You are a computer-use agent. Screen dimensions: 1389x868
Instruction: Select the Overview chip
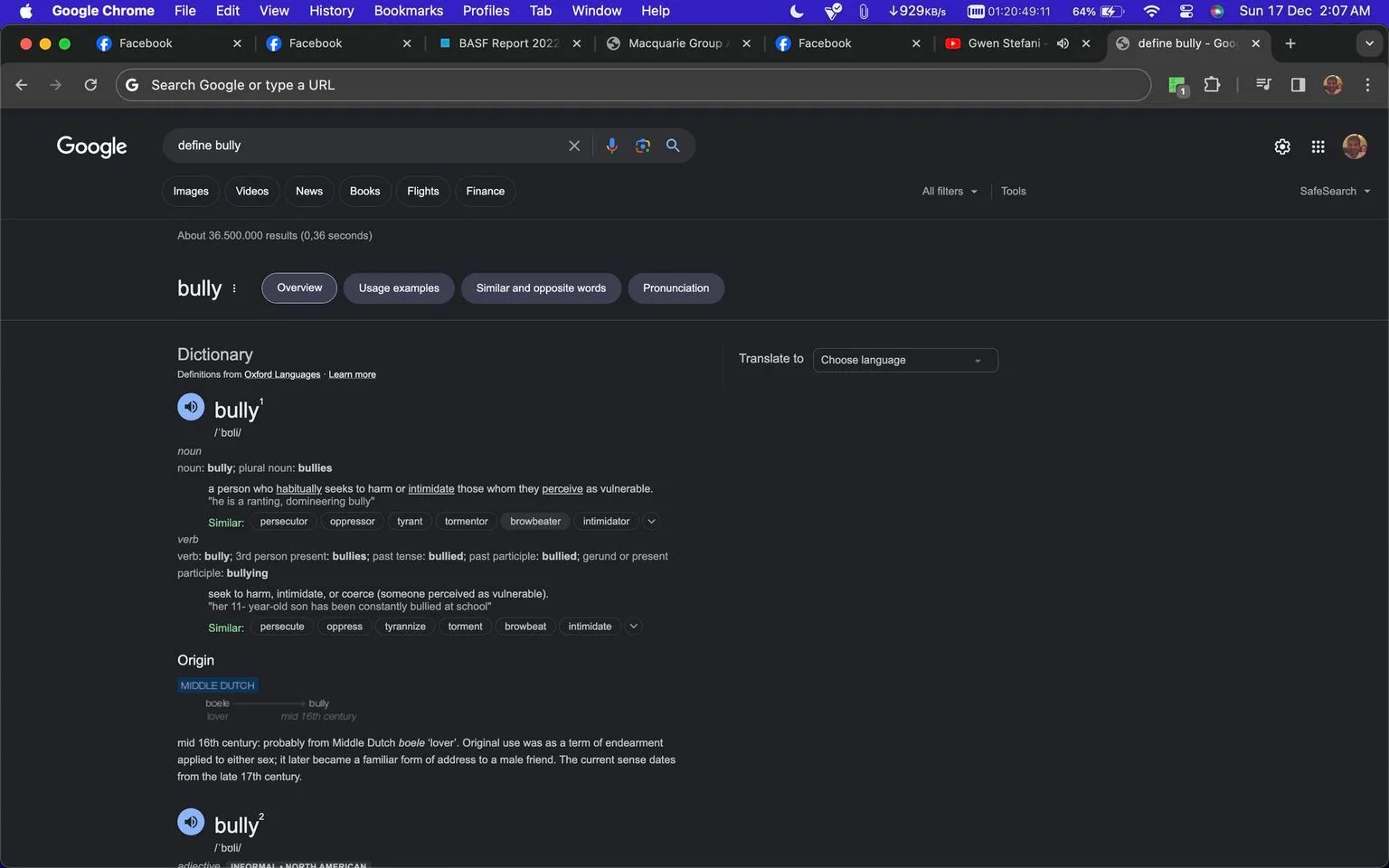click(x=299, y=288)
